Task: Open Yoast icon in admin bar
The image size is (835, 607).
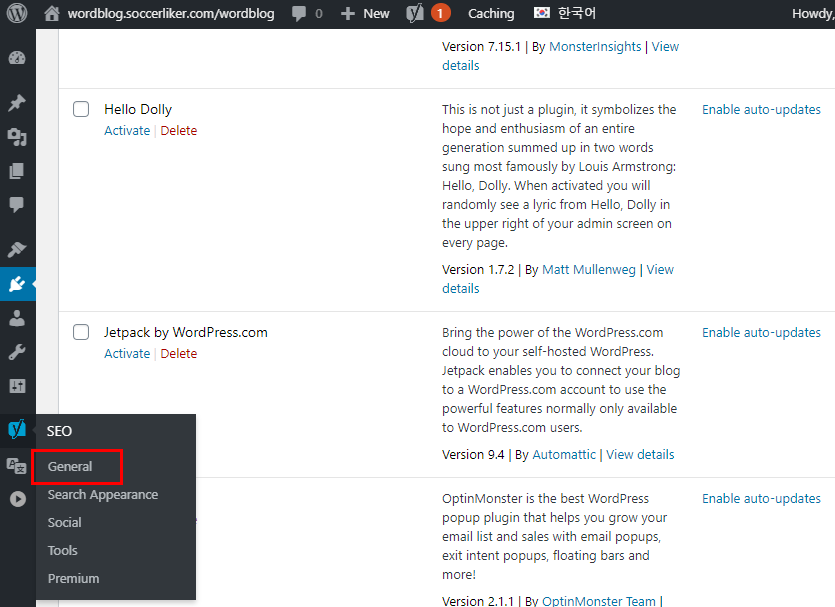Action: 415,13
